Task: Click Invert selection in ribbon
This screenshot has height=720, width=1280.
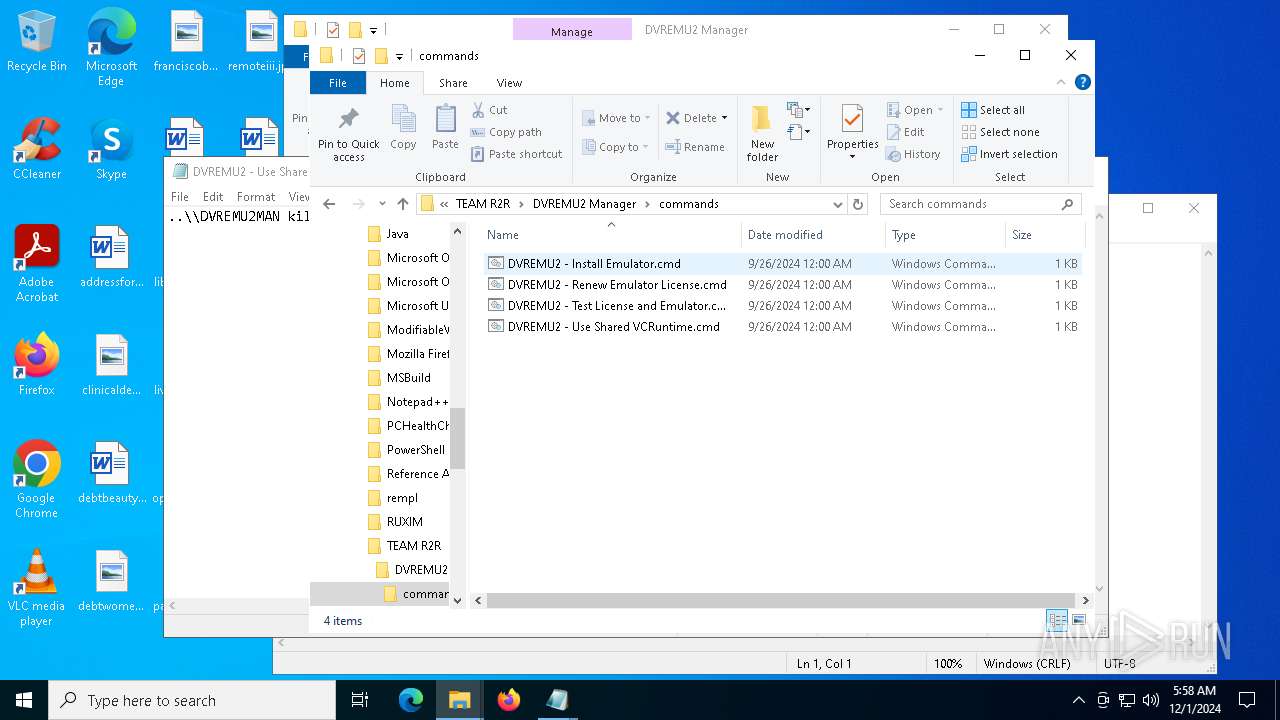Action: 1009,154
